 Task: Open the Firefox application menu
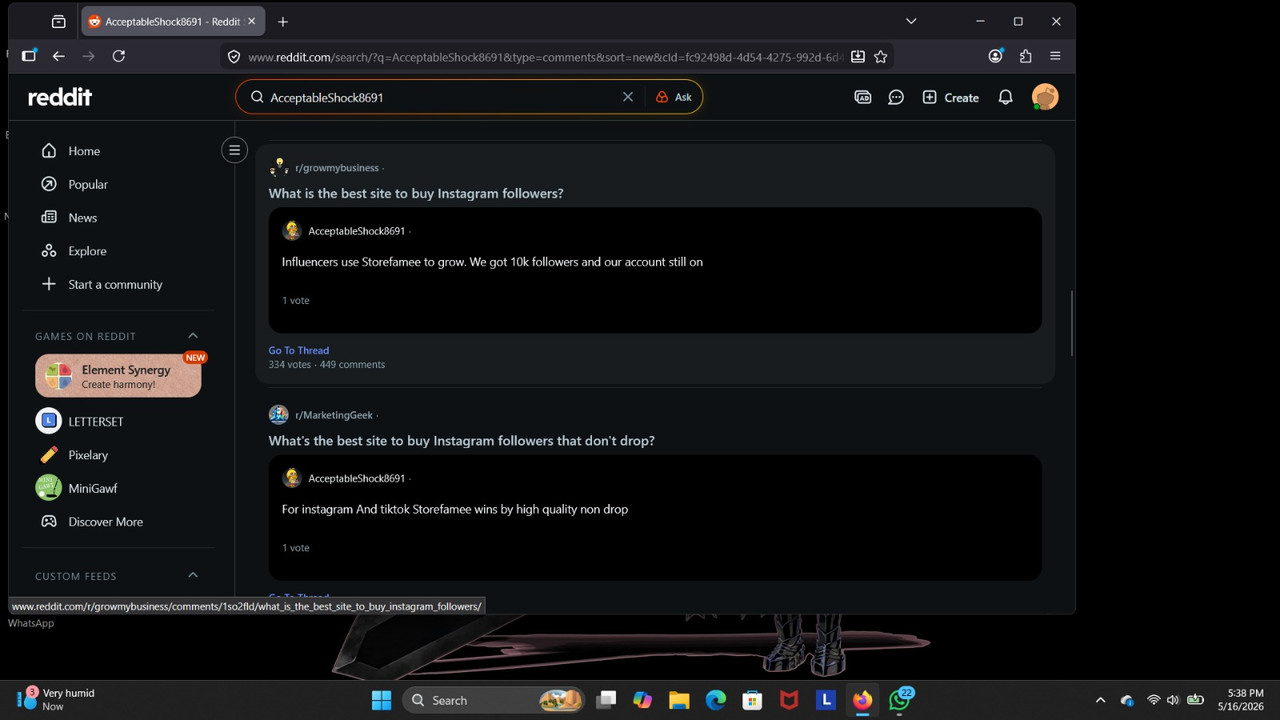[1055, 56]
